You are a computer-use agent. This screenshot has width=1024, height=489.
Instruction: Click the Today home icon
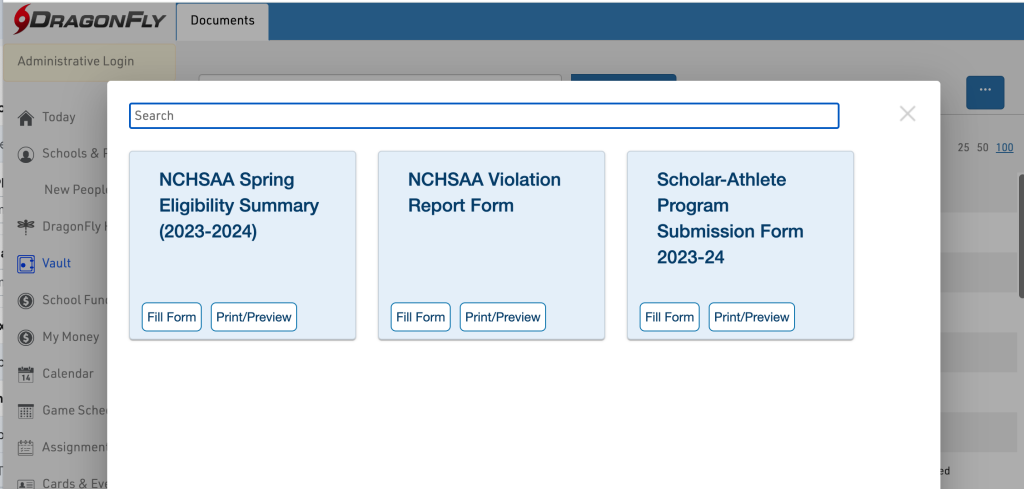pyautogui.click(x=26, y=118)
